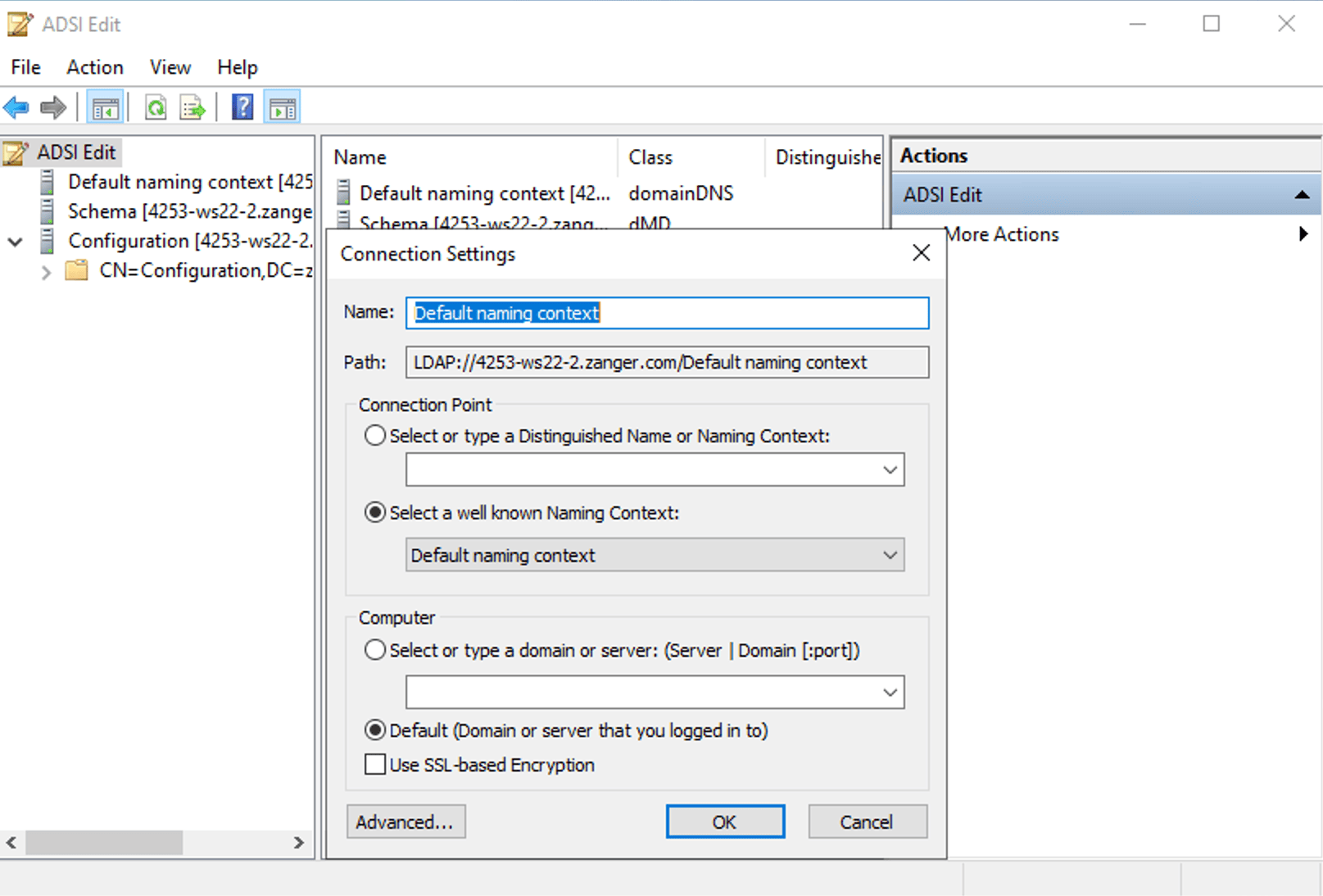
Task: Expand the CN=Configuration tree node
Action: click(47, 271)
